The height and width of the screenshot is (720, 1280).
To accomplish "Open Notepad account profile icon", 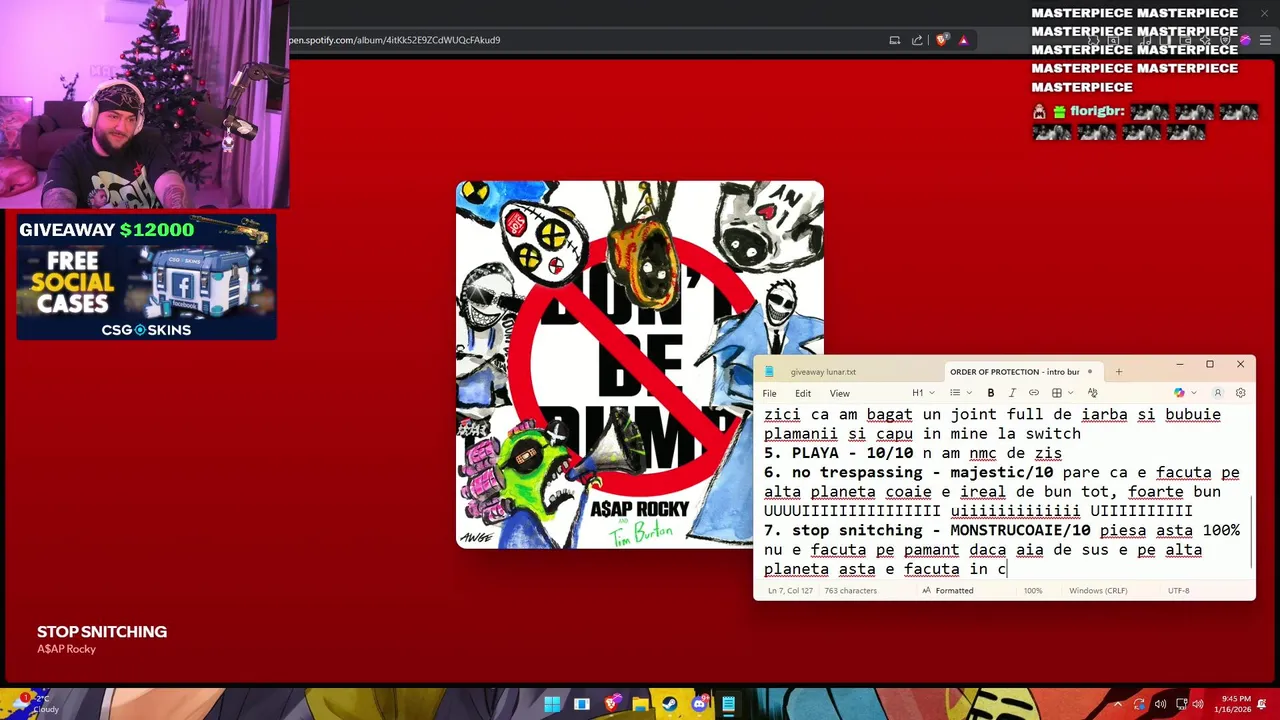I will coord(1217,393).
